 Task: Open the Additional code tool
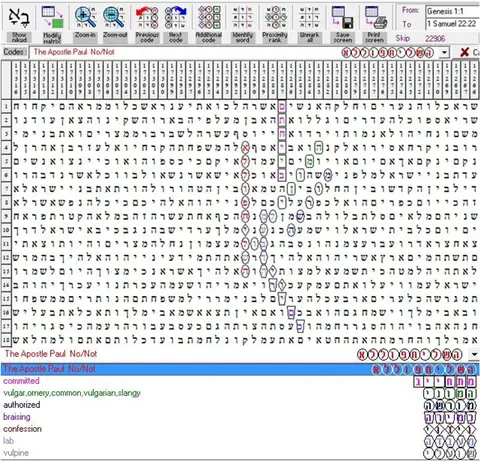pyautogui.click(x=209, y=17)
